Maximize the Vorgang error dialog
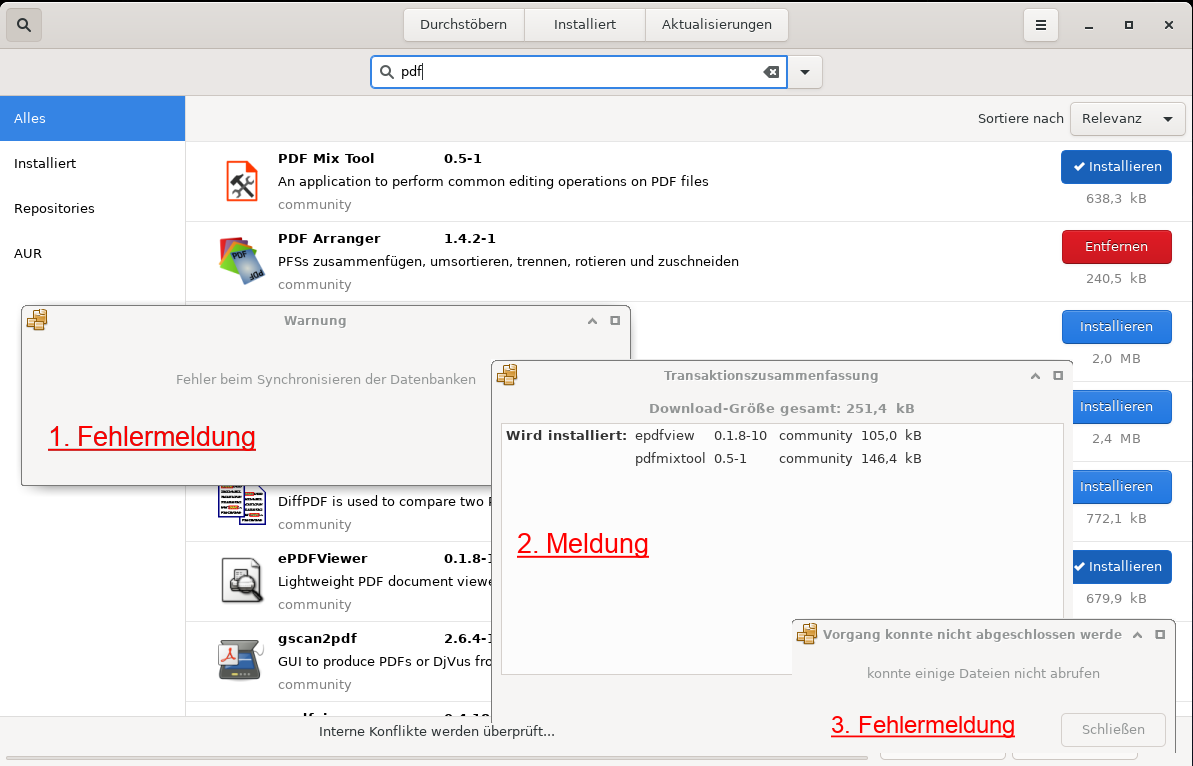The height and width of the screenshot is (766, 1193). 1160,634
